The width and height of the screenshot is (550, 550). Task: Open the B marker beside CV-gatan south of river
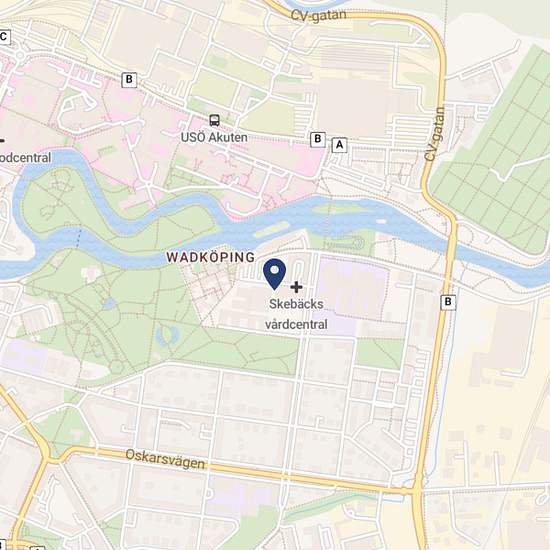click(x=448, y=302)
